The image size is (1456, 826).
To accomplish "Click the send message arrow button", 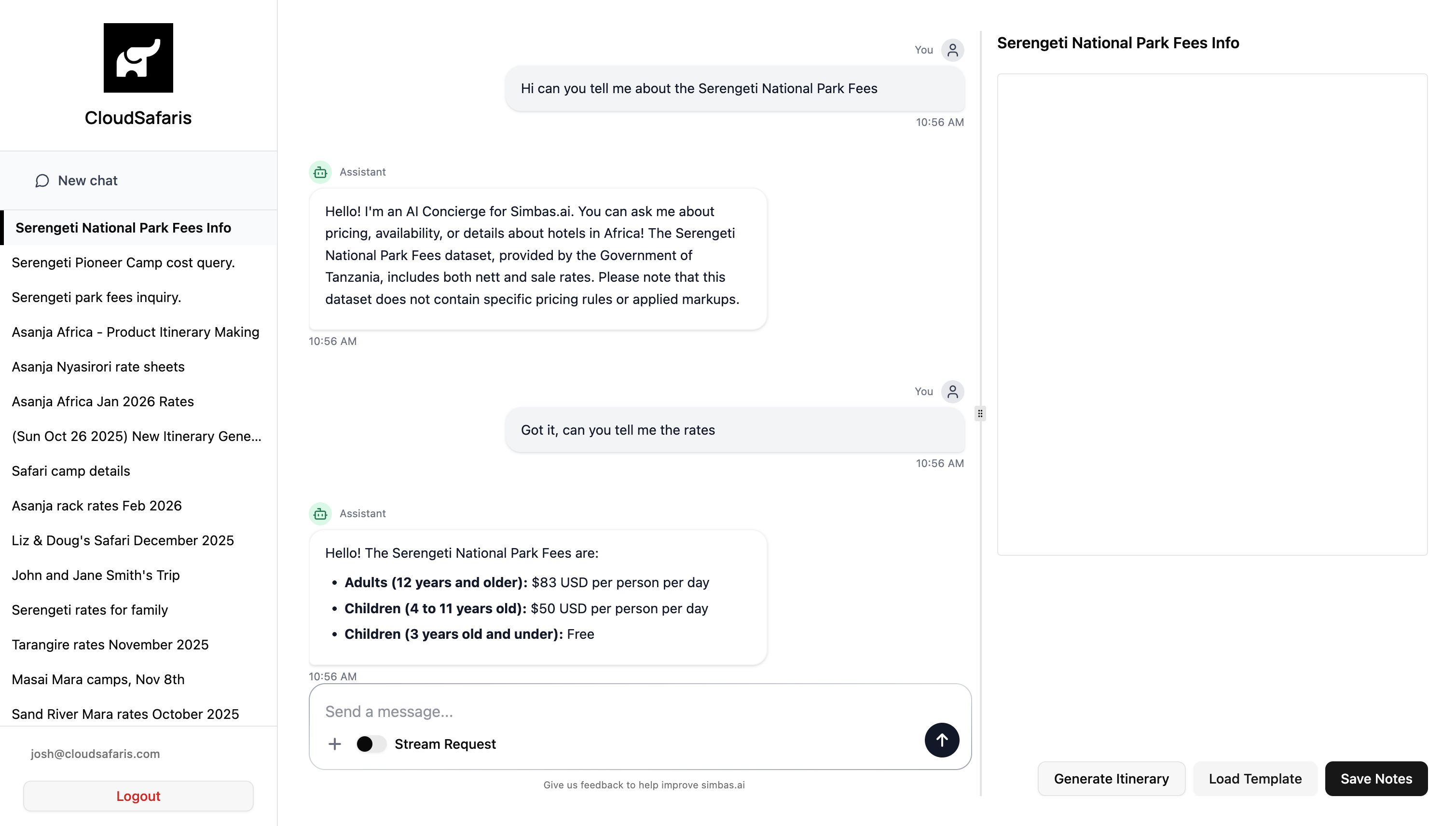I will tap(942, 740).
